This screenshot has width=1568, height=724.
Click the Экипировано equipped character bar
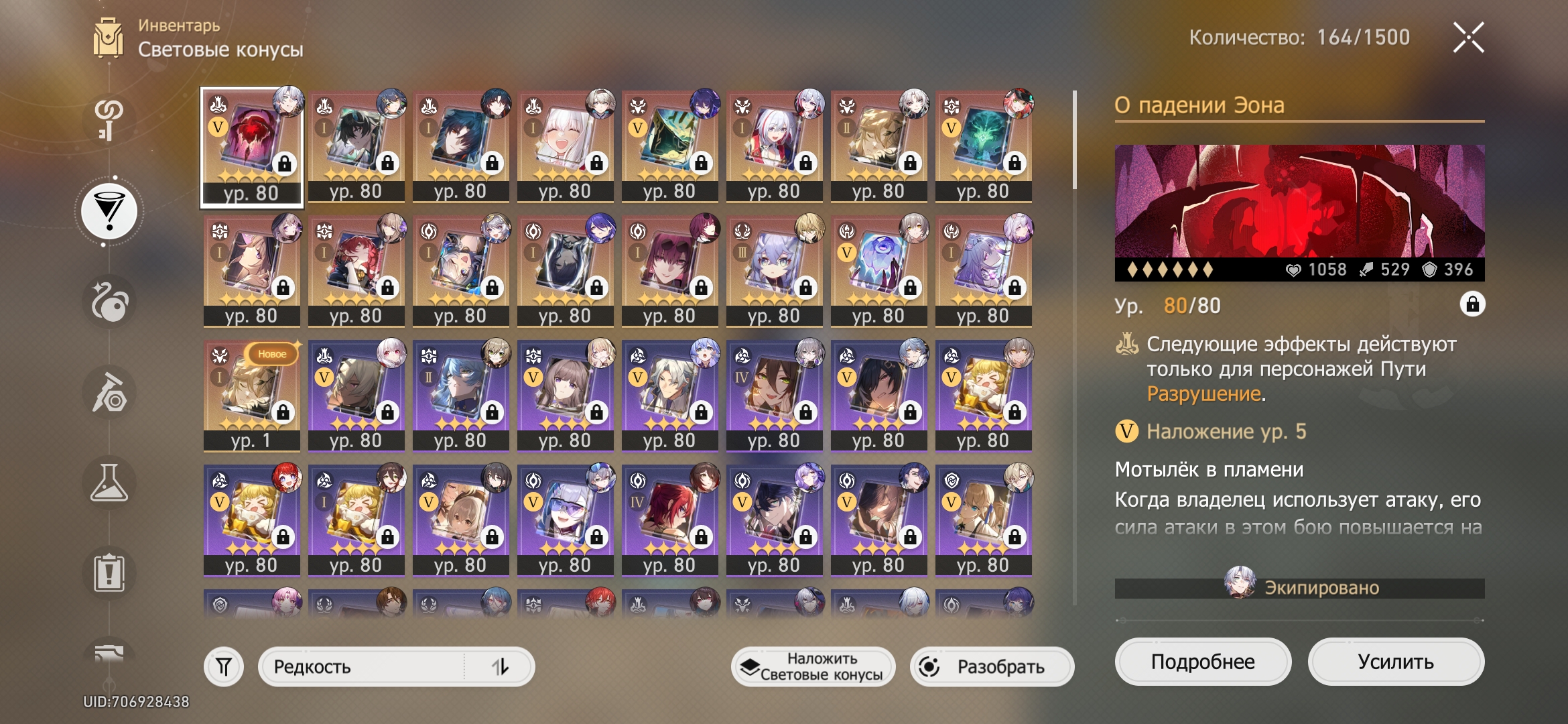[x=1299, y=588]
